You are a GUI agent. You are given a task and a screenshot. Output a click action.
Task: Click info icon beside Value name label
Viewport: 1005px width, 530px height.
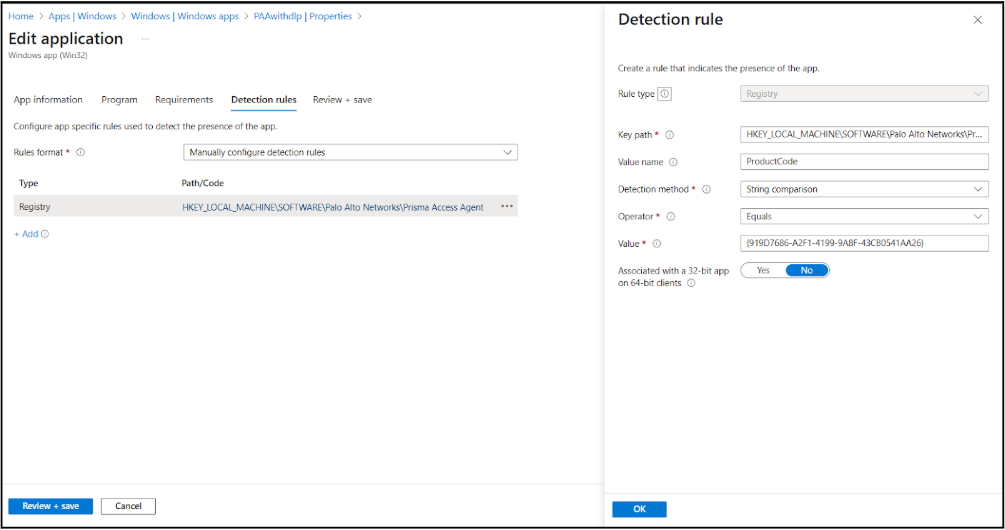click(673, 162)
